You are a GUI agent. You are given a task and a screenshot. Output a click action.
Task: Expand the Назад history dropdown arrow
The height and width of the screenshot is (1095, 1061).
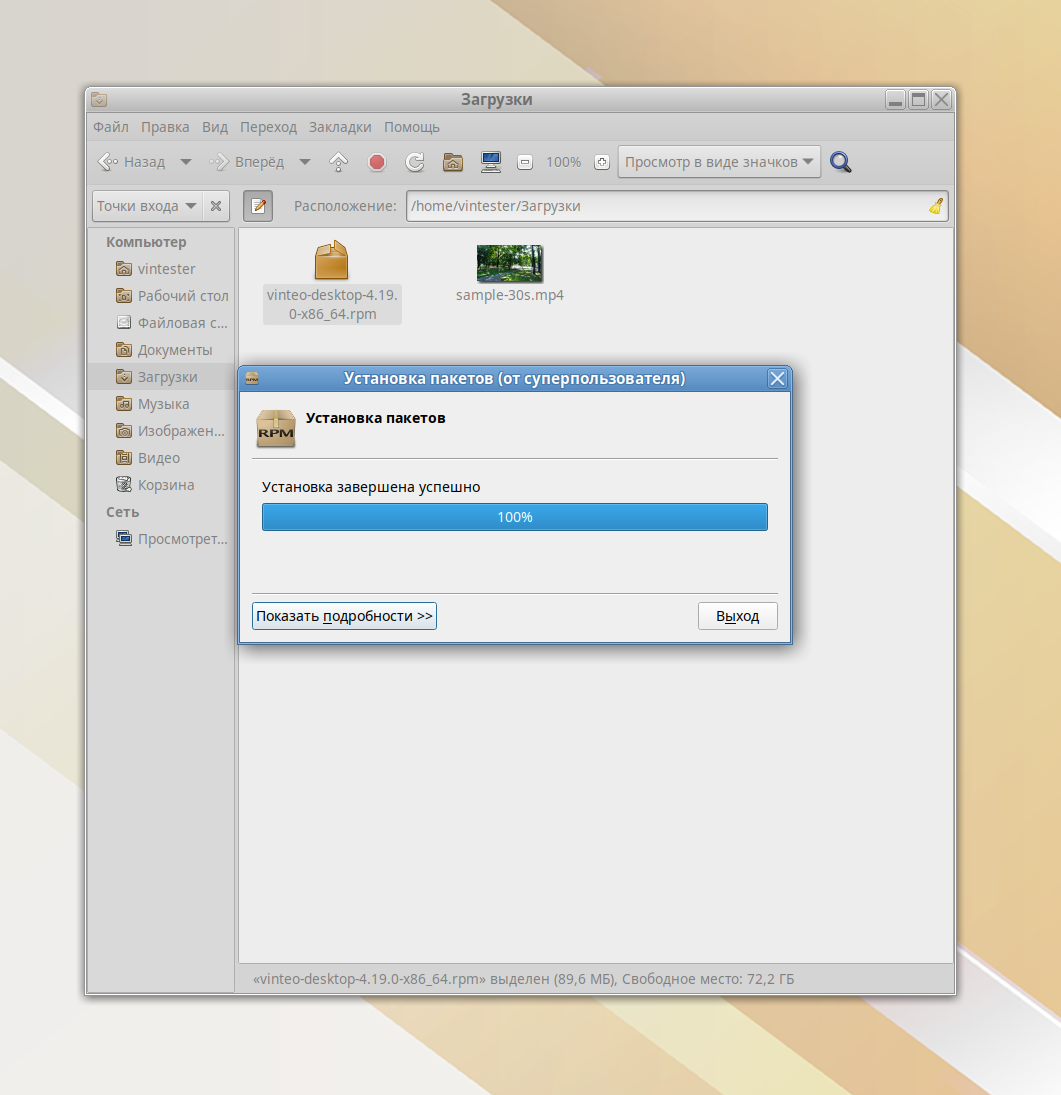[x=185, y=162]
